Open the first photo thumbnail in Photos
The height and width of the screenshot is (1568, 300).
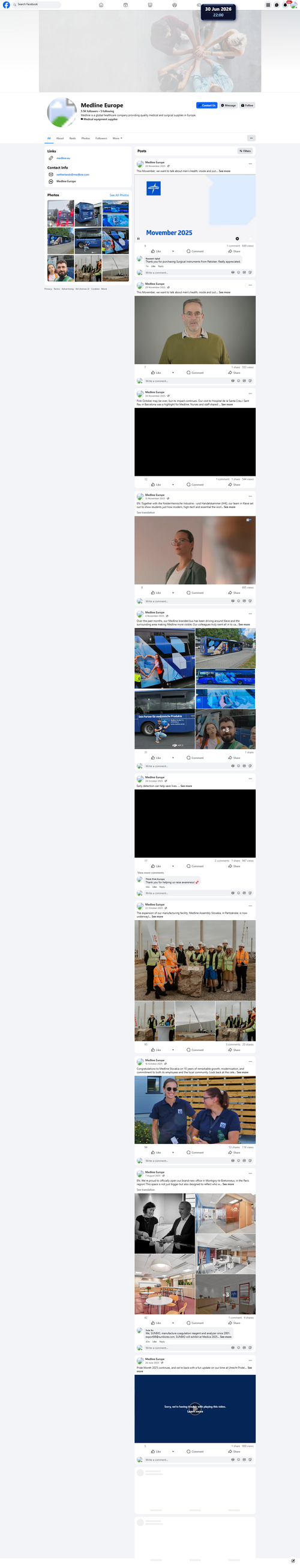[x=61, y=213]
